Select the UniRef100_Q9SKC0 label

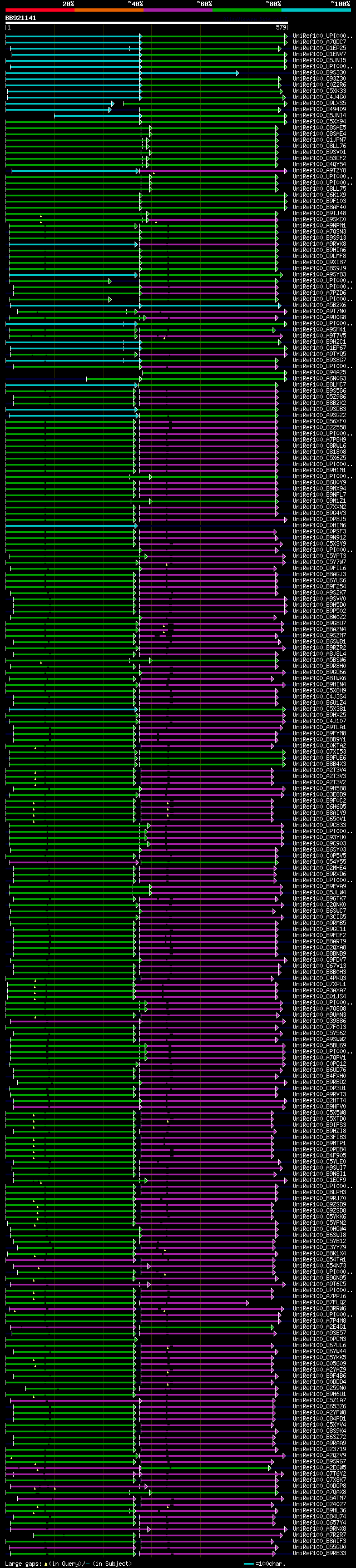click(x=319, y=220)
